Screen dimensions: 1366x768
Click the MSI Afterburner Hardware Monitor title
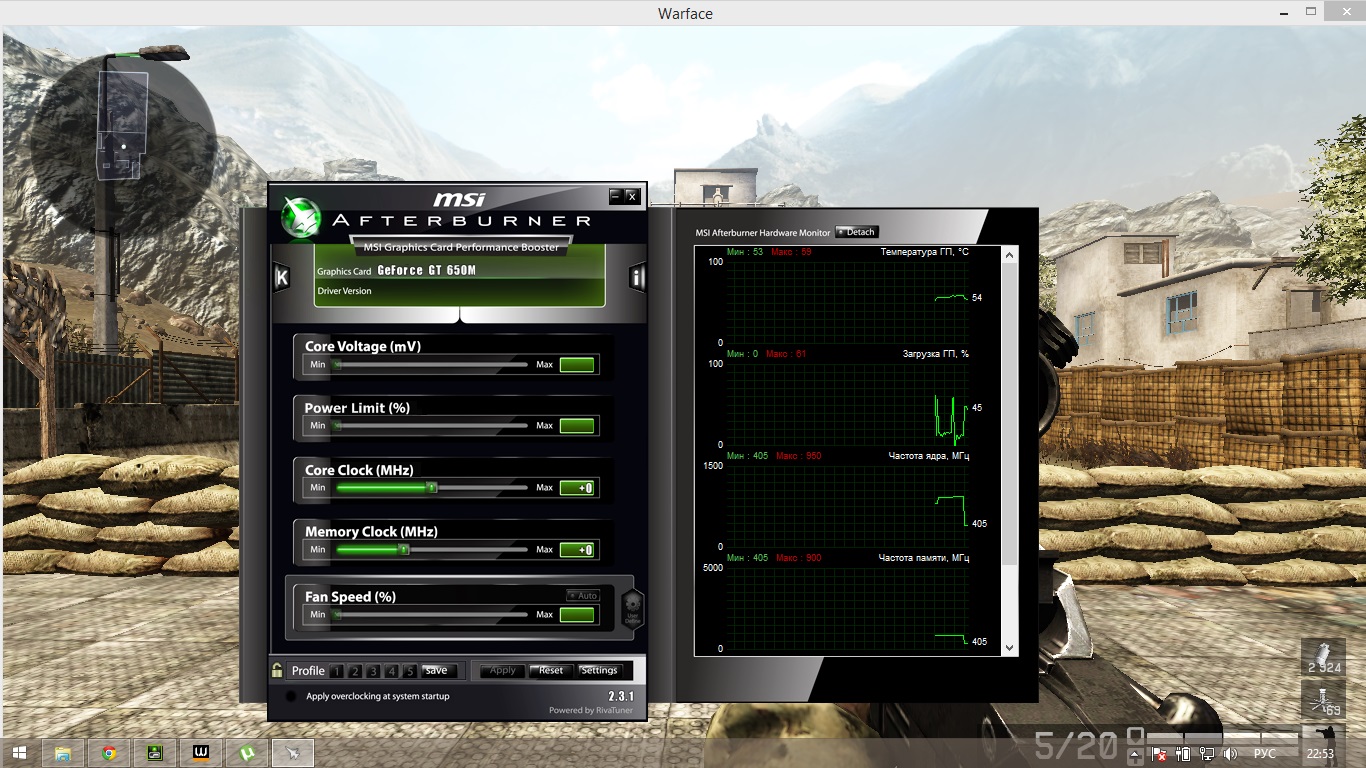[x=763, y=233]
